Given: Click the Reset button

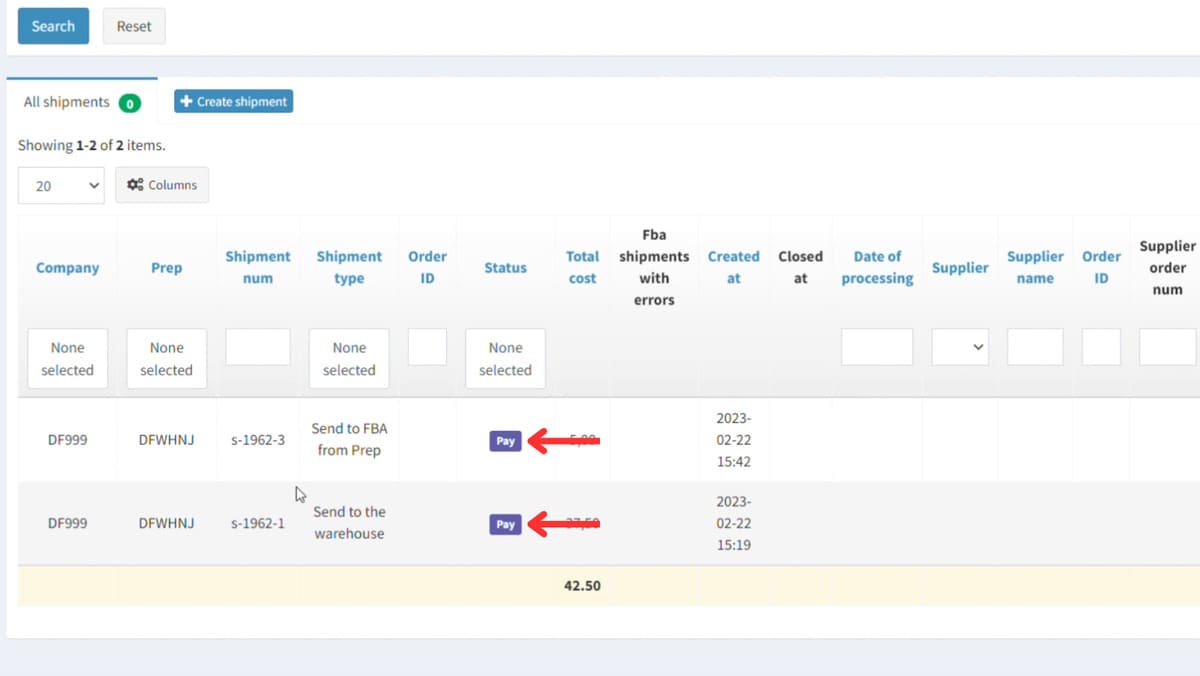Looking at the screenshot, I should (134, 26).
